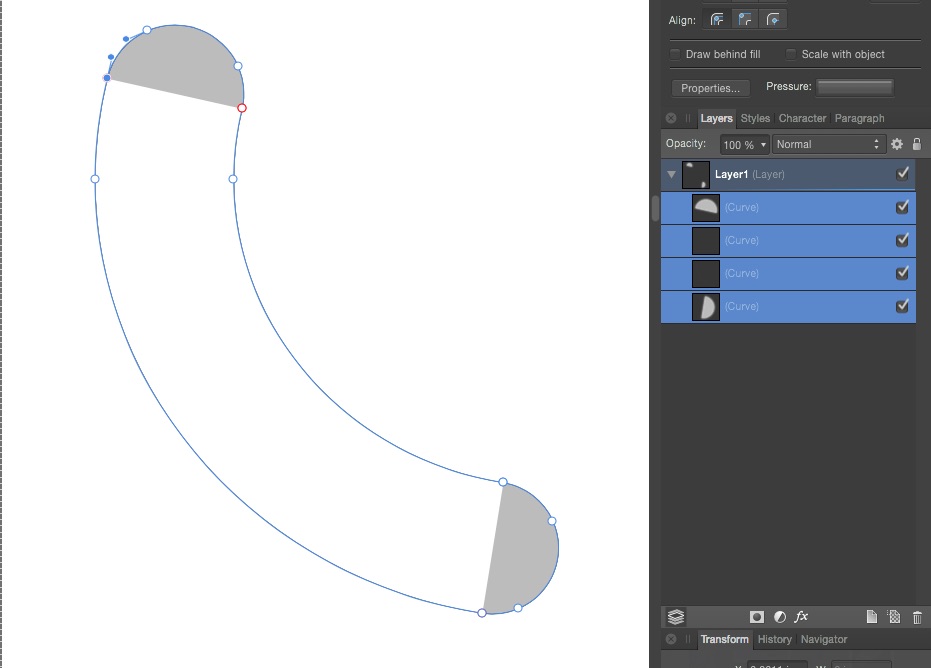Add a mask layer icon
The width and height of the screenshot is (931, 668).
[x=757, y=617]
